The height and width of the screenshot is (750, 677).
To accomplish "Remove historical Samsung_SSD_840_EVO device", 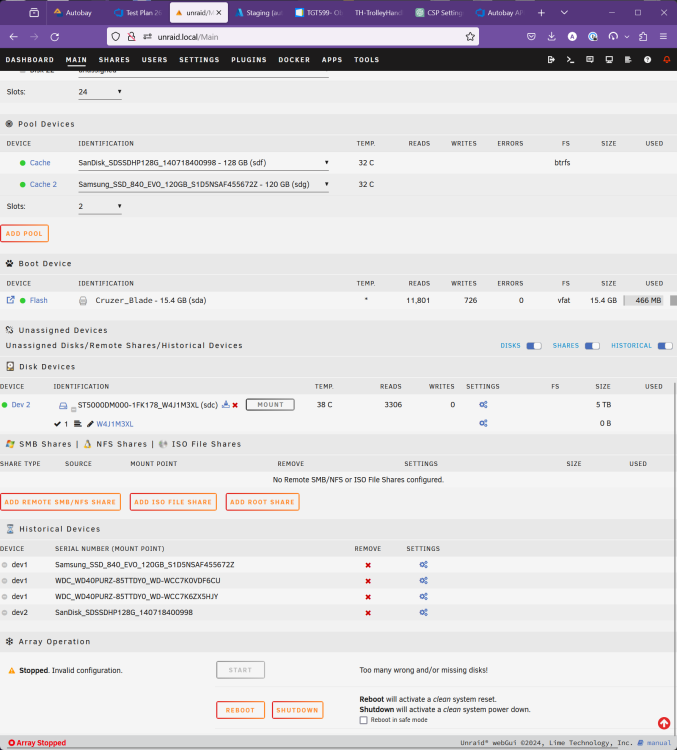I will coord(368,565).
